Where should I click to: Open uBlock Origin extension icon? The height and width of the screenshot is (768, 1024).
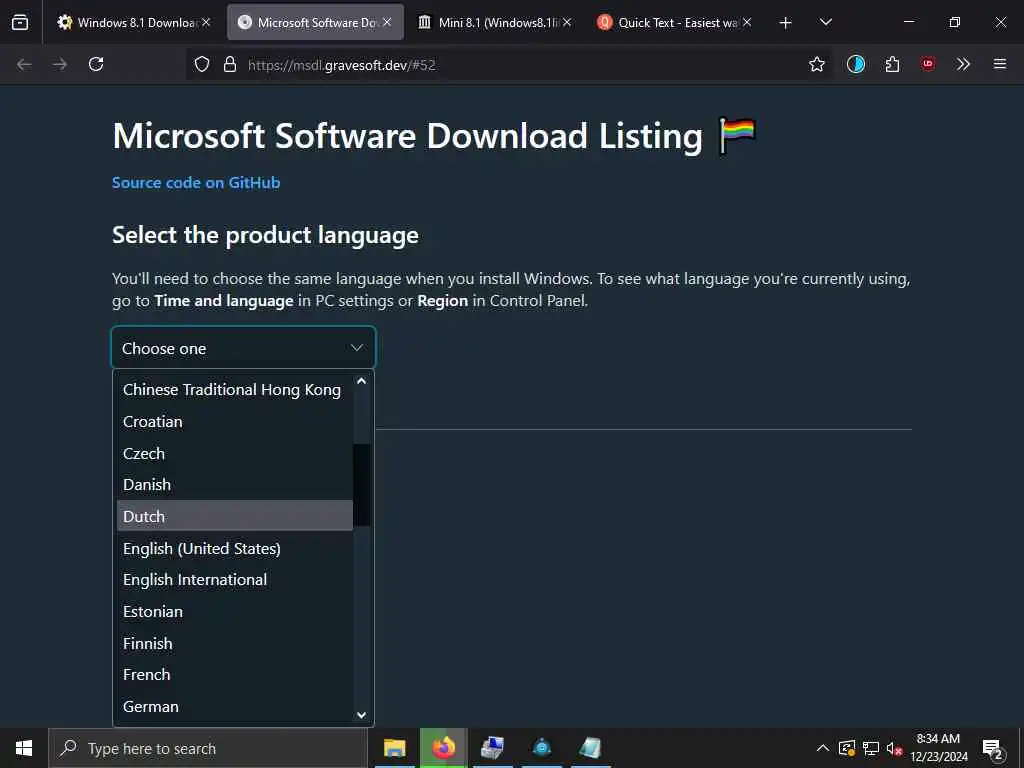pos(927,64)
